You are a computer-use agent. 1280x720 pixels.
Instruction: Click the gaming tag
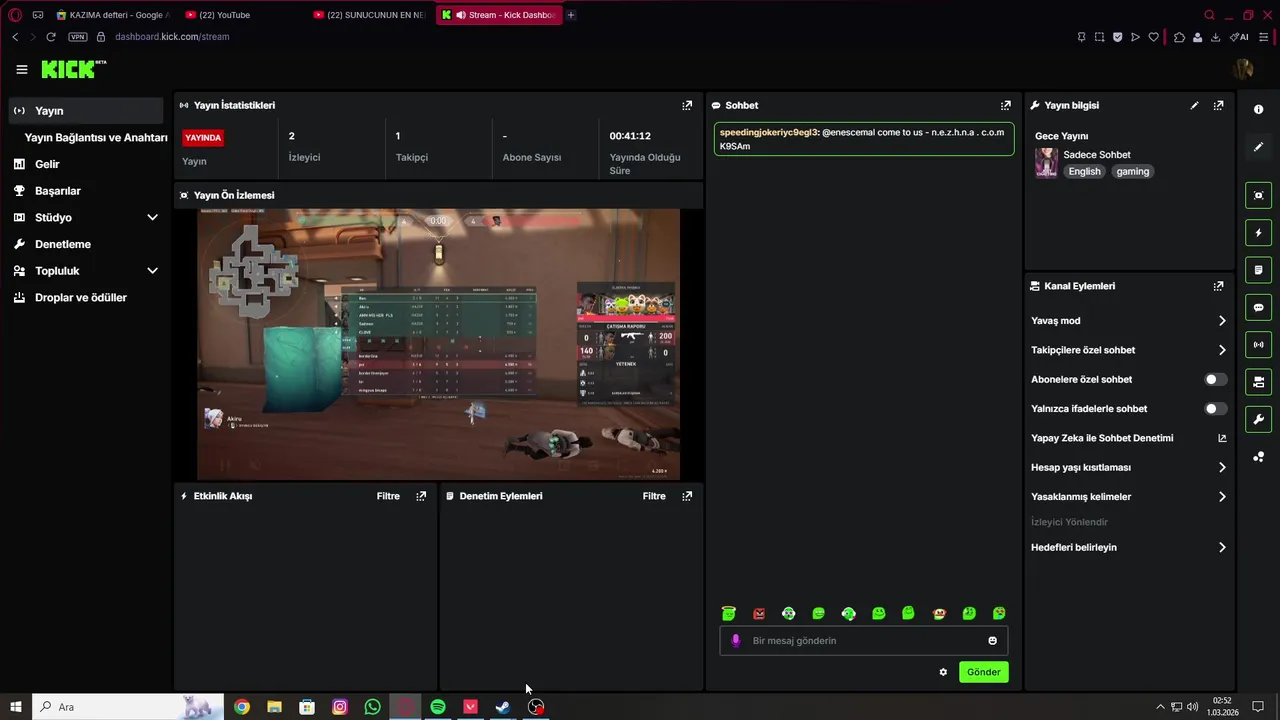pos(1133,172)
